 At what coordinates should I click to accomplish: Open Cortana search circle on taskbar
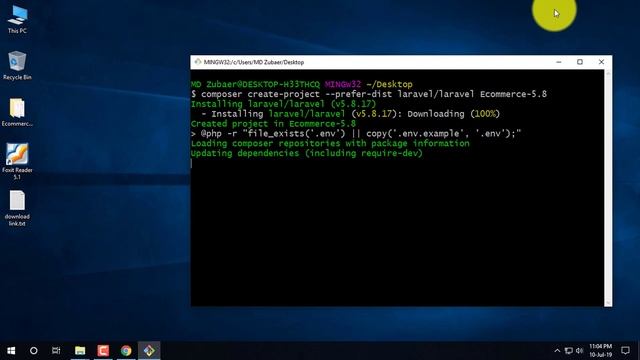pyautogui.click(x=33, y=351)
